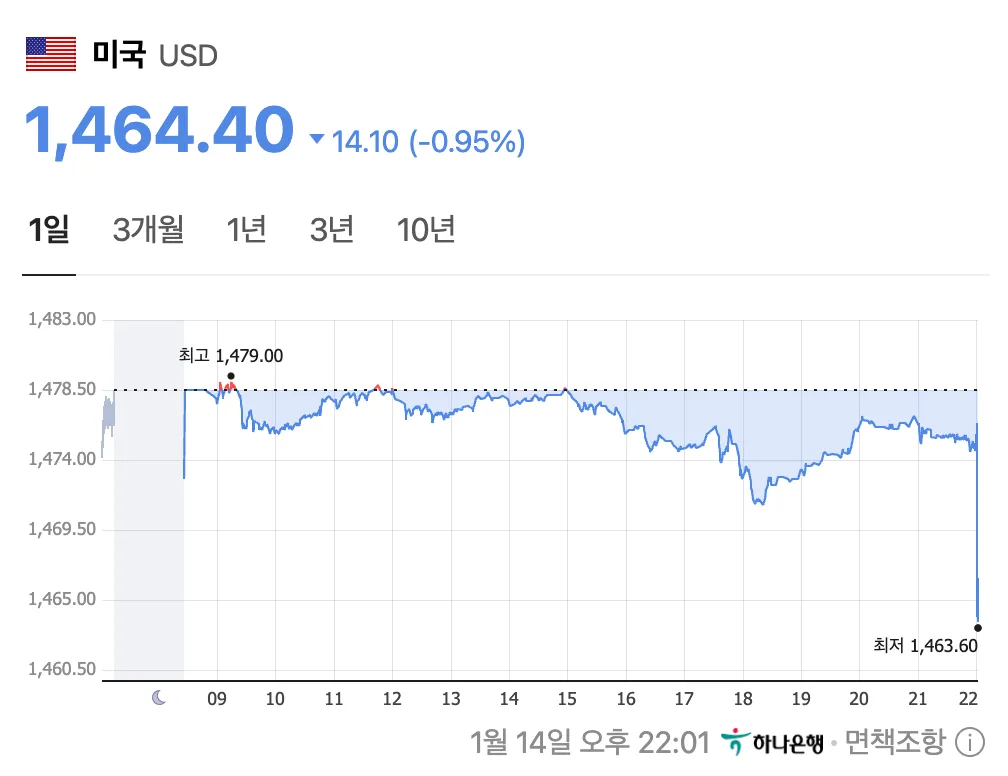Select the Hana Bank logo icon
The image size is (1008, 776).
733,742
